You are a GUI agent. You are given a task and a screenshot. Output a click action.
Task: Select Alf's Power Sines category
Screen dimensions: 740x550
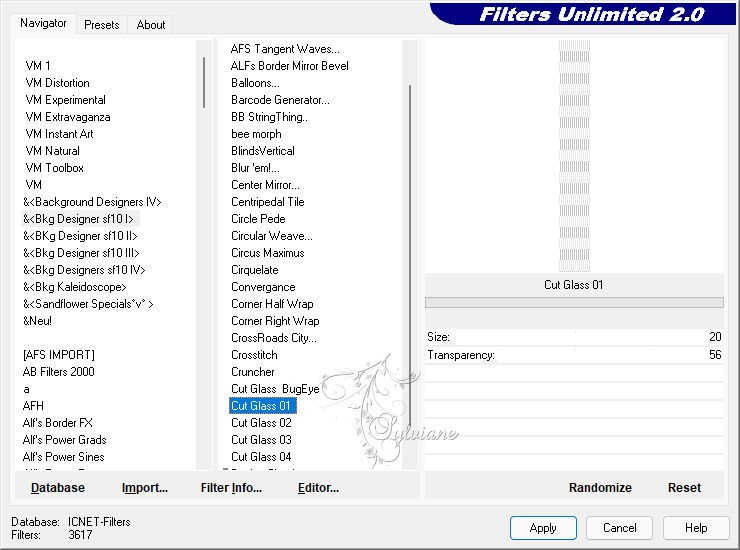coord(63,457)
